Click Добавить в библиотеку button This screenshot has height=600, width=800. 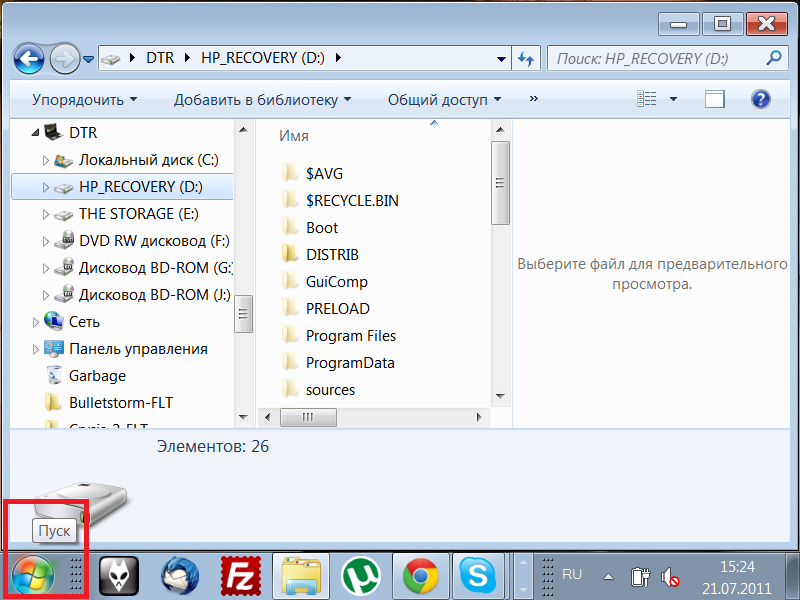click(x=262, y=99)
